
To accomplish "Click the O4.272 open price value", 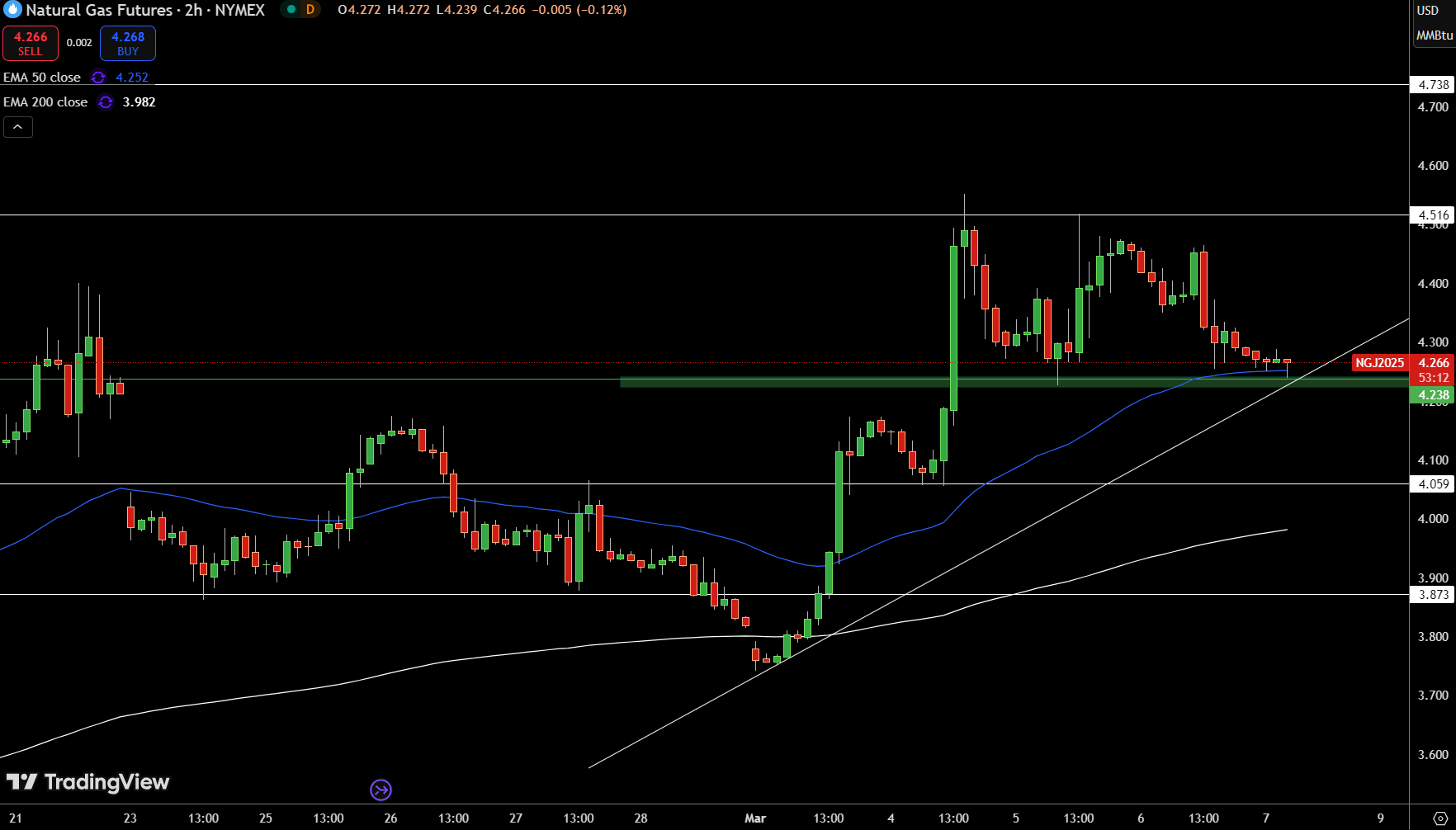I will (359, 10).
